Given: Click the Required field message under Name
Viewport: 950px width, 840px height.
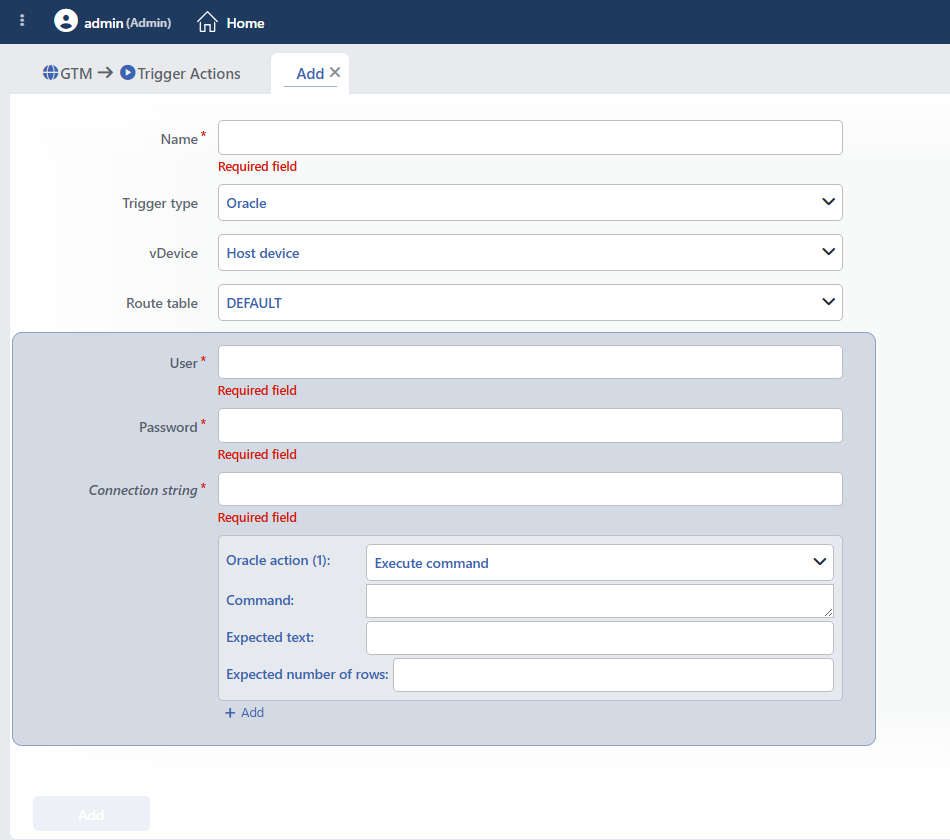Looking at the screenshot, I should tap(257, 167).
